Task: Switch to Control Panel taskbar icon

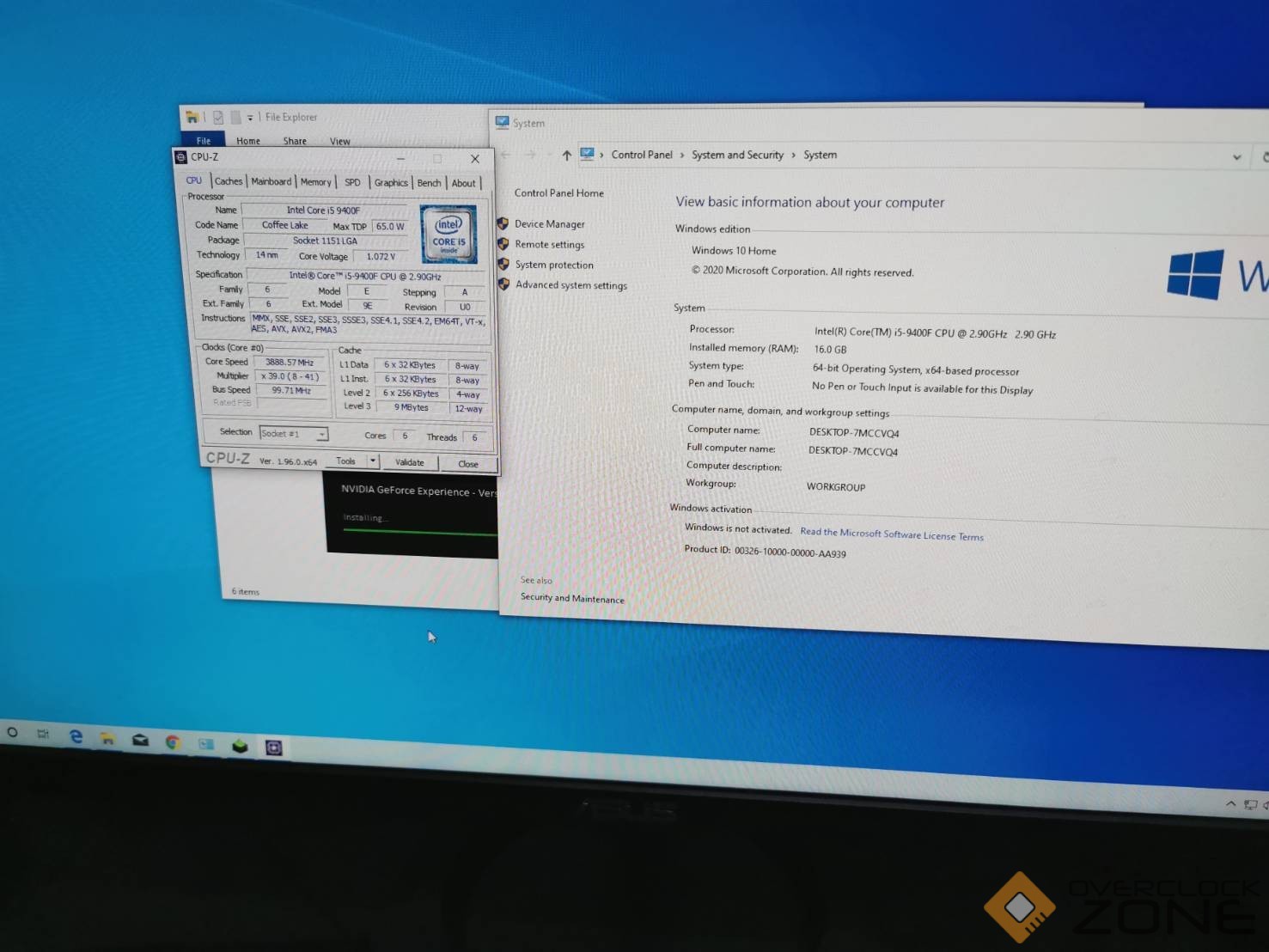Action: tap(206, 744)
